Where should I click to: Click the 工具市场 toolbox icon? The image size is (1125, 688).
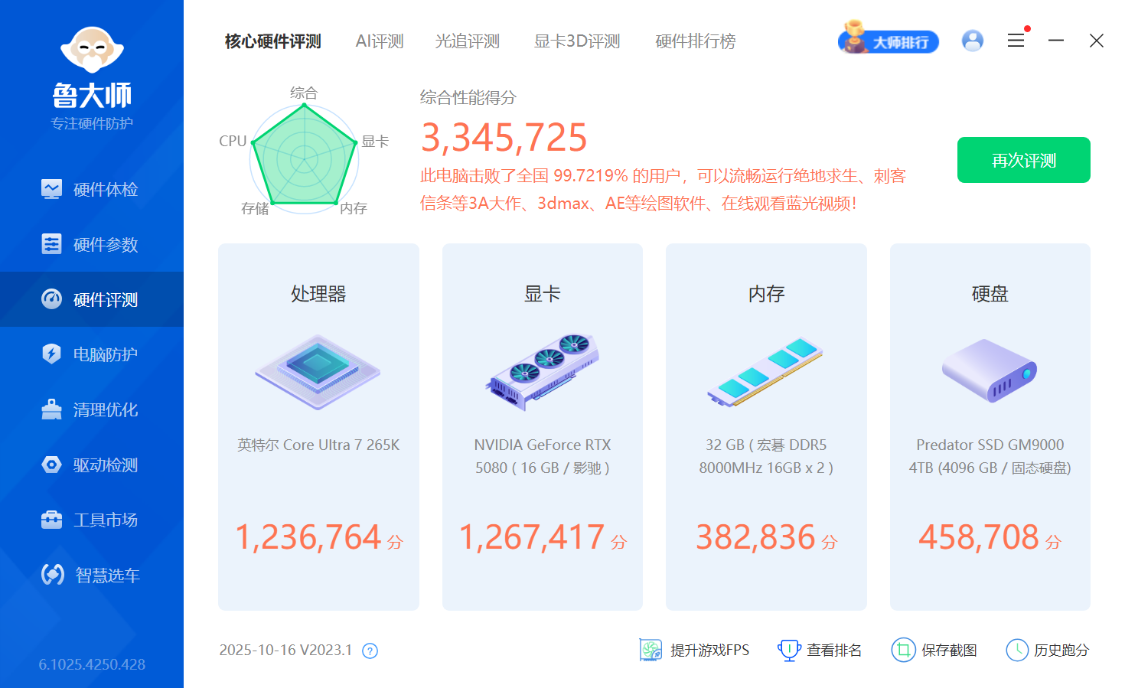(52, 519)
